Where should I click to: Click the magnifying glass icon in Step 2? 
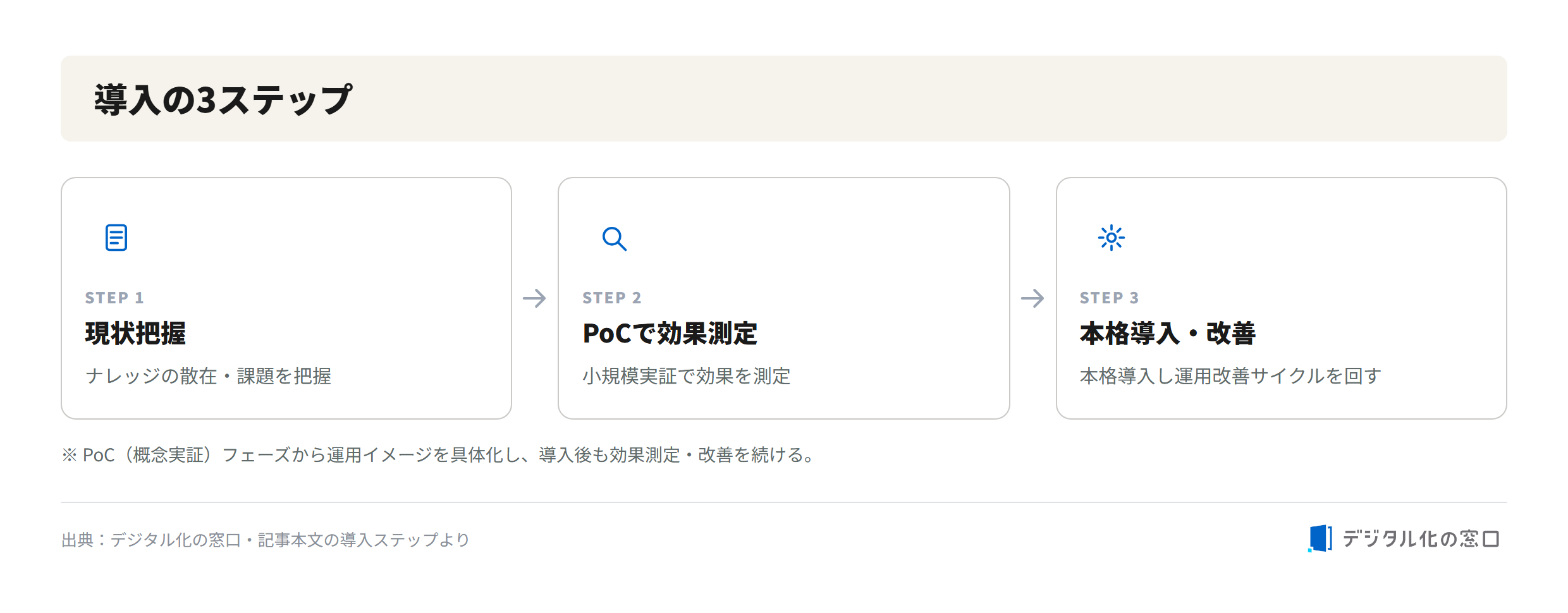pyautogui.click(x=614, y=239)
